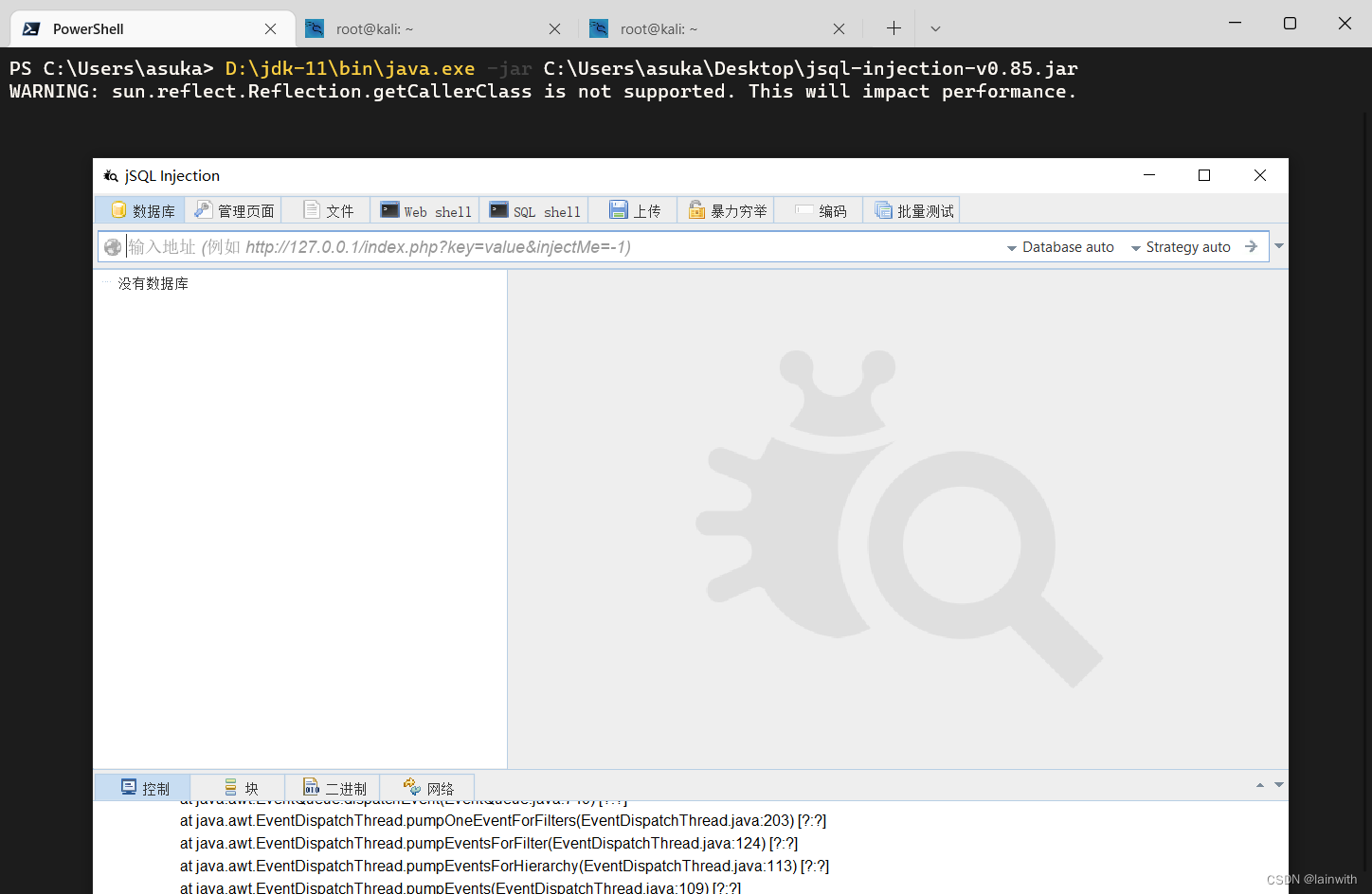Click the stacked pages icon beside 批量测试
The width and height of the screenshot is (1372, 894).
(883, 210)
